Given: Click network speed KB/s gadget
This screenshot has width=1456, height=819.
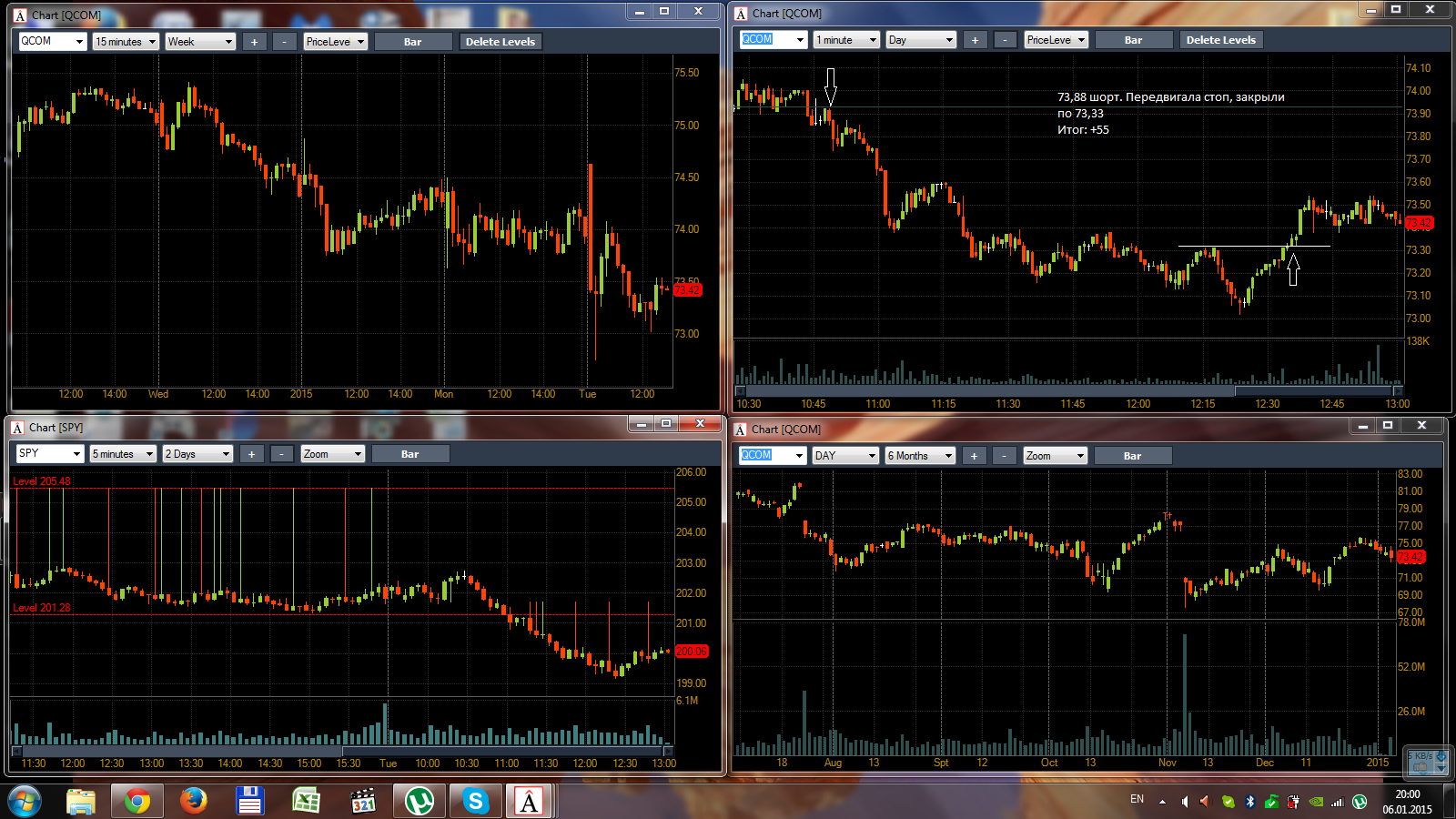Looking at the screenshot, I should point(1427,763).
